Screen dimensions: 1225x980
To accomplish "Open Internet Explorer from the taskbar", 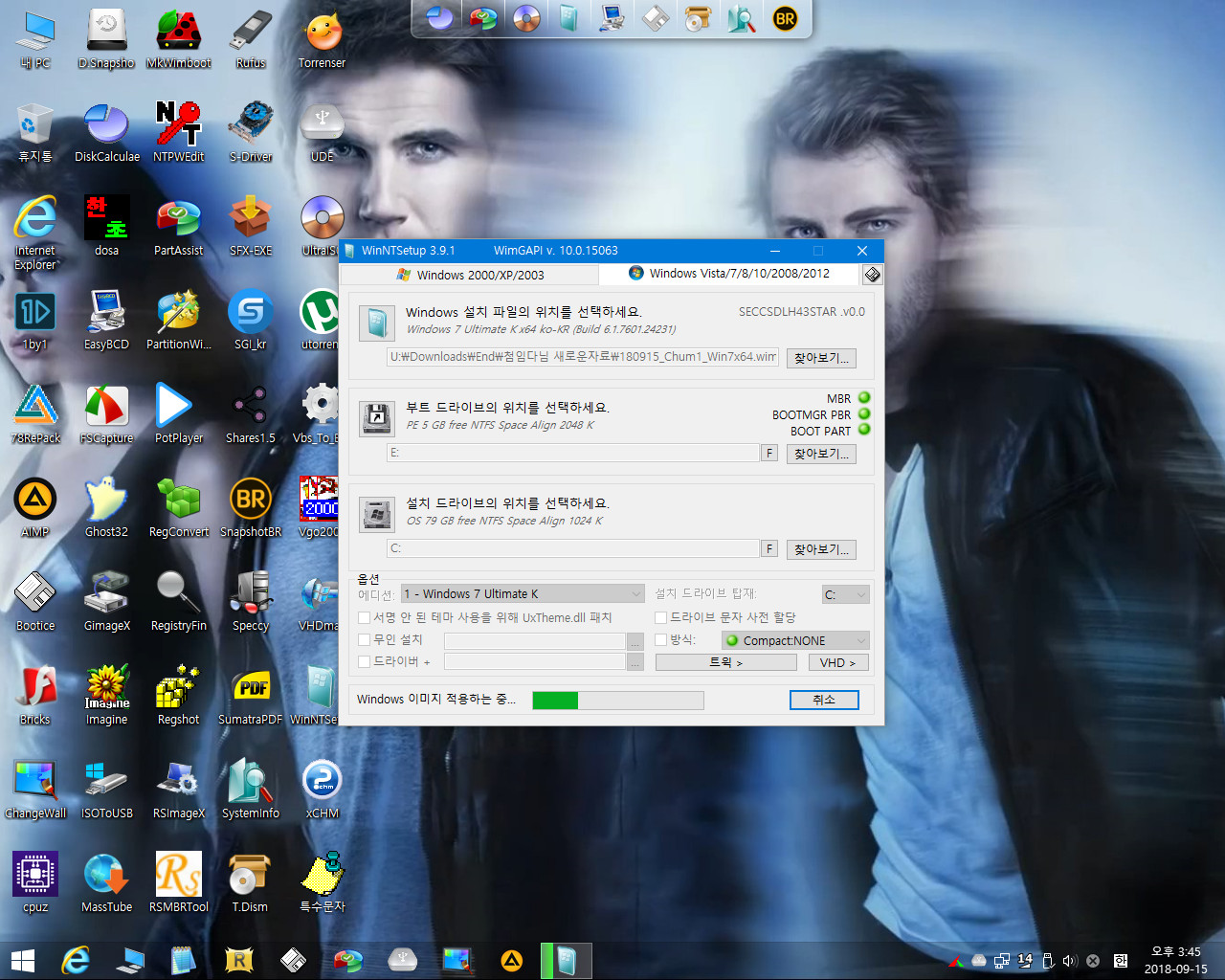I will pos(76,960).
